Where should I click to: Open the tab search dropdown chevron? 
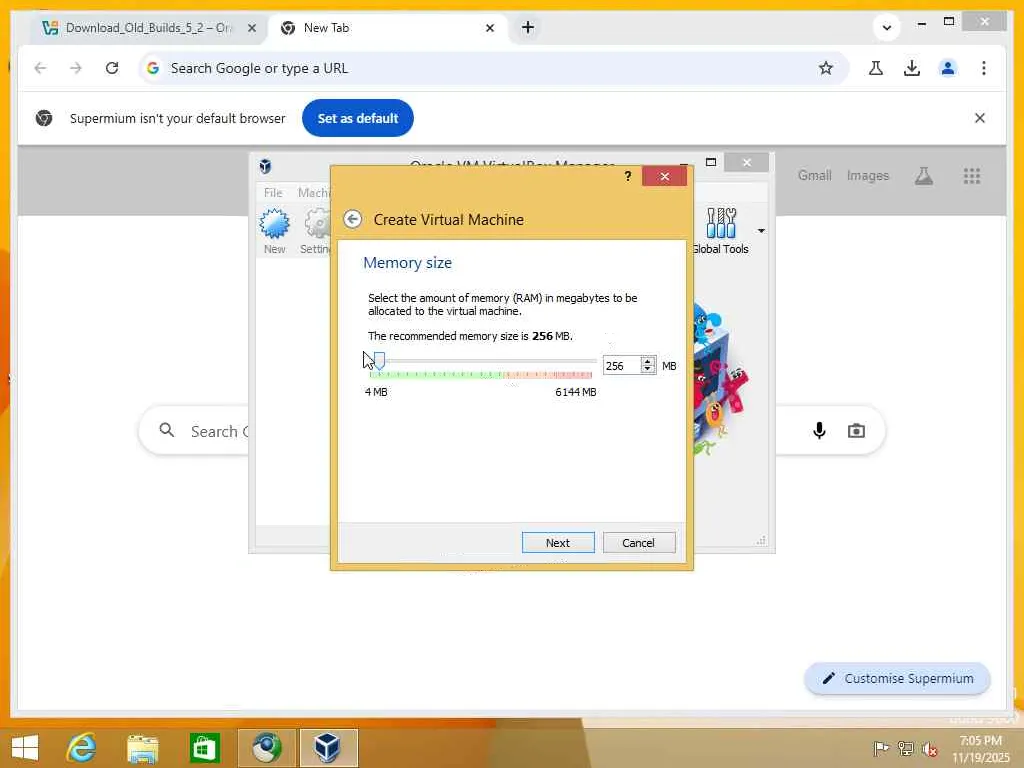[x=887, y=27]
